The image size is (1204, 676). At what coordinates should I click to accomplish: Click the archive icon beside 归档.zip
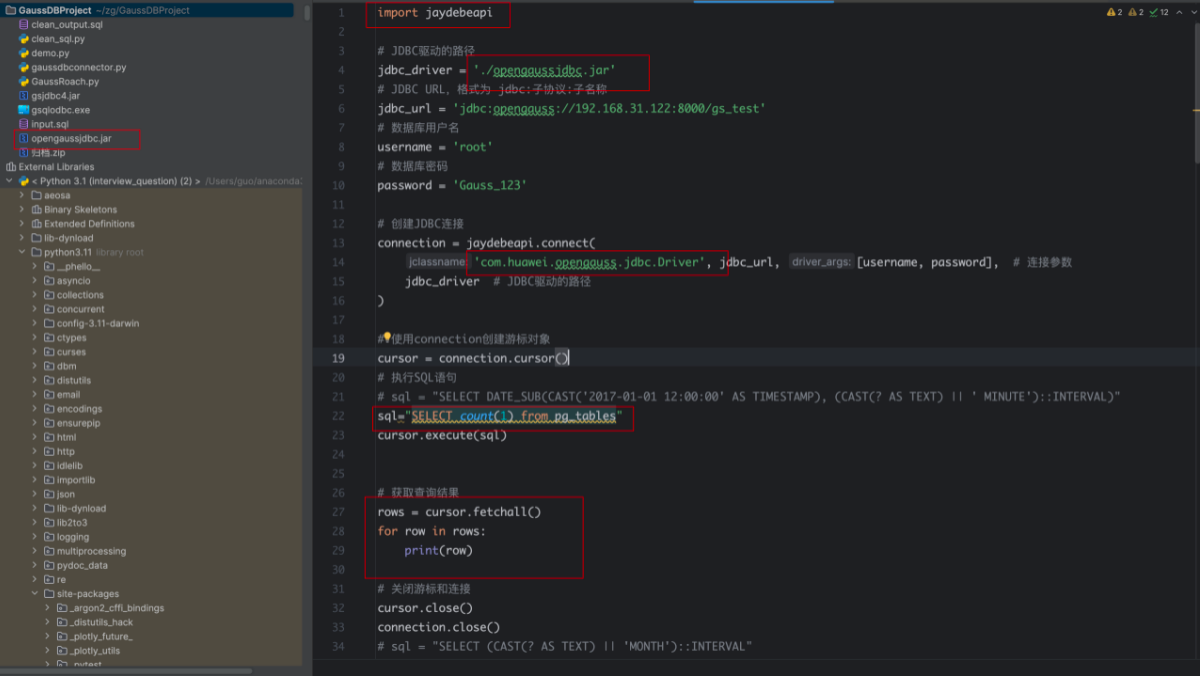(24, 153)
